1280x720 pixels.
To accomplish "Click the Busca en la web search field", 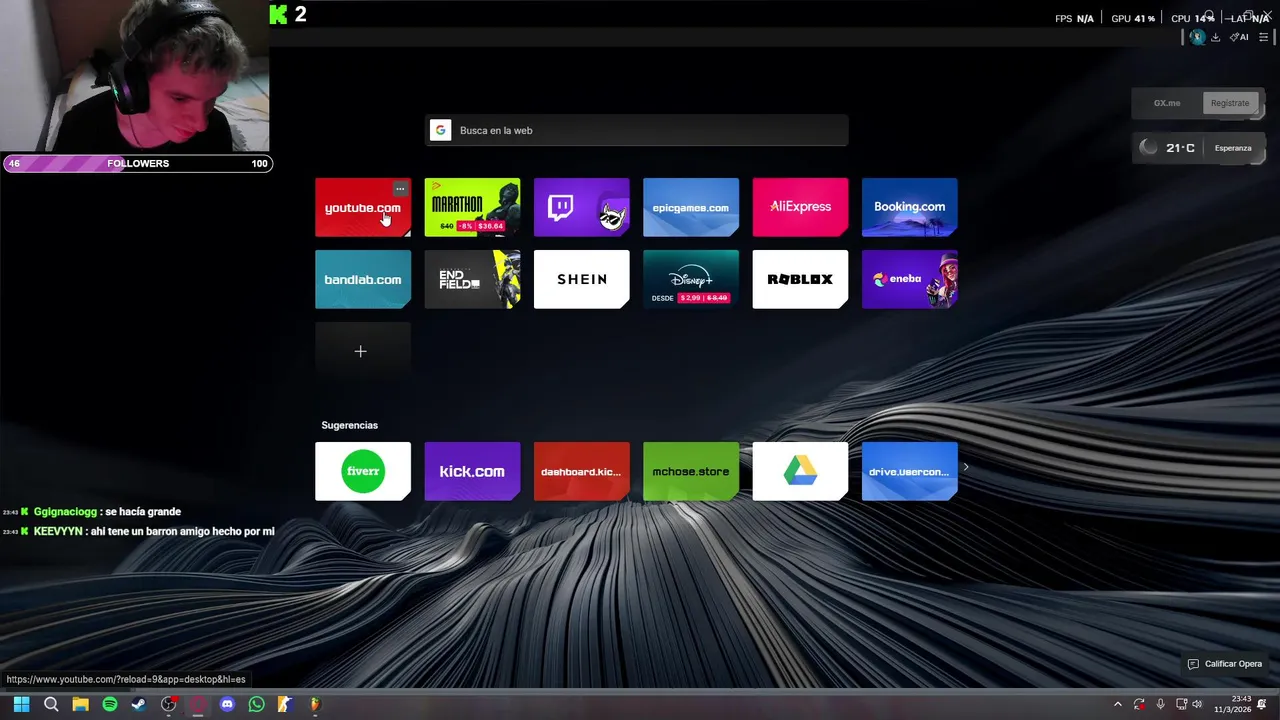I will [x=637, y=130].
